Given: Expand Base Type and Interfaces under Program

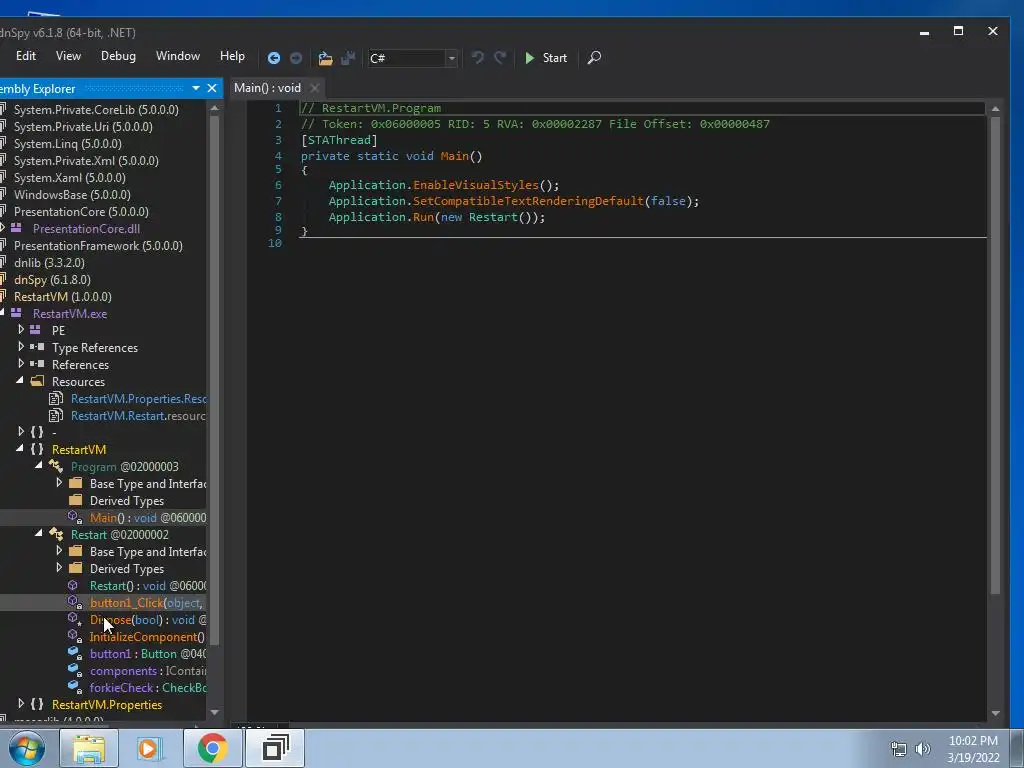Looking at the screenshot, I should point(59,483).
